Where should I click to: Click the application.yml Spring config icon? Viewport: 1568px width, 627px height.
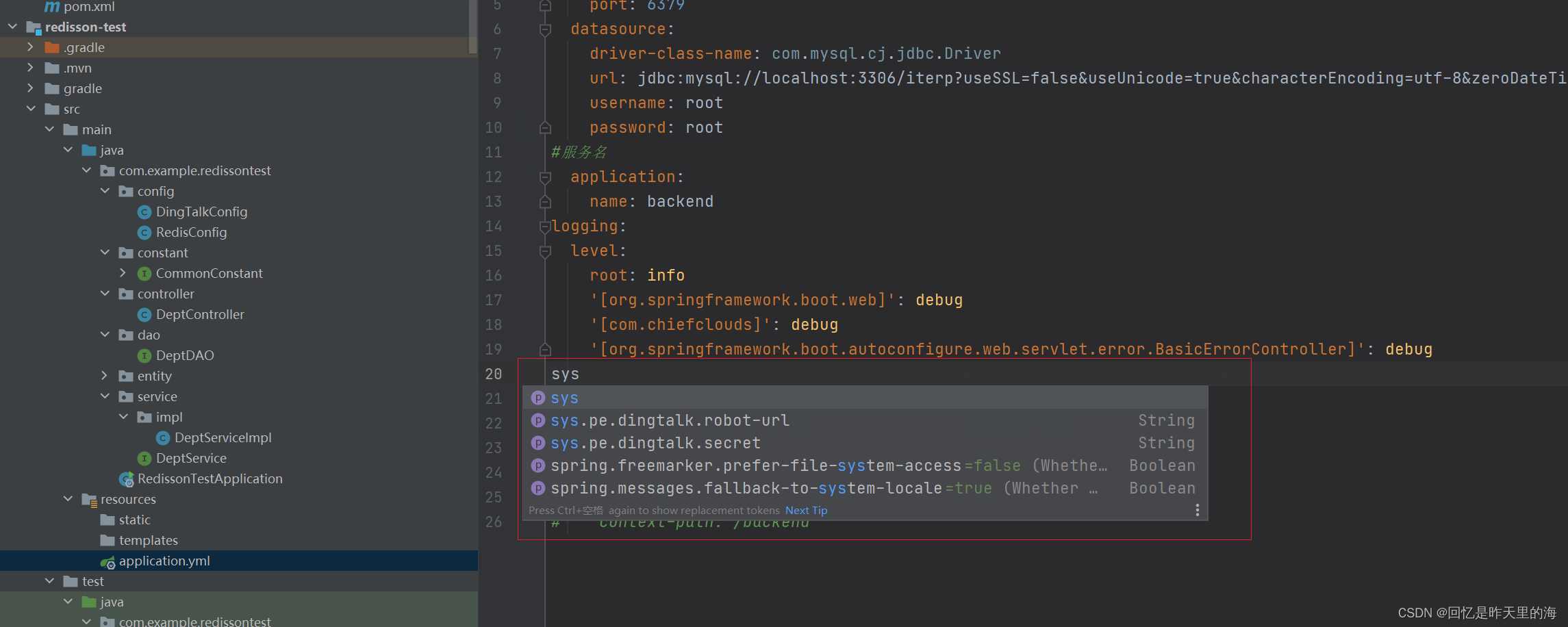coord(108,562)
